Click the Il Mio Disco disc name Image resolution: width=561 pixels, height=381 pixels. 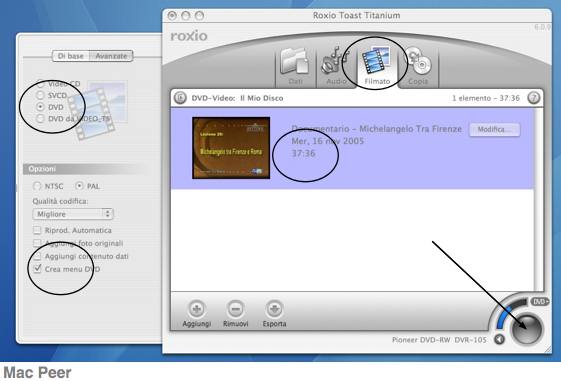point(262,98)
